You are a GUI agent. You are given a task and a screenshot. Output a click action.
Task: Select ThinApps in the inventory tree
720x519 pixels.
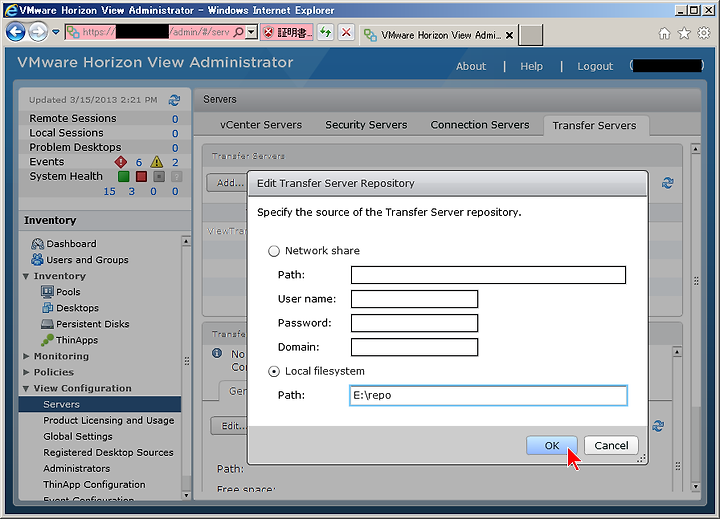click(77, 340)
